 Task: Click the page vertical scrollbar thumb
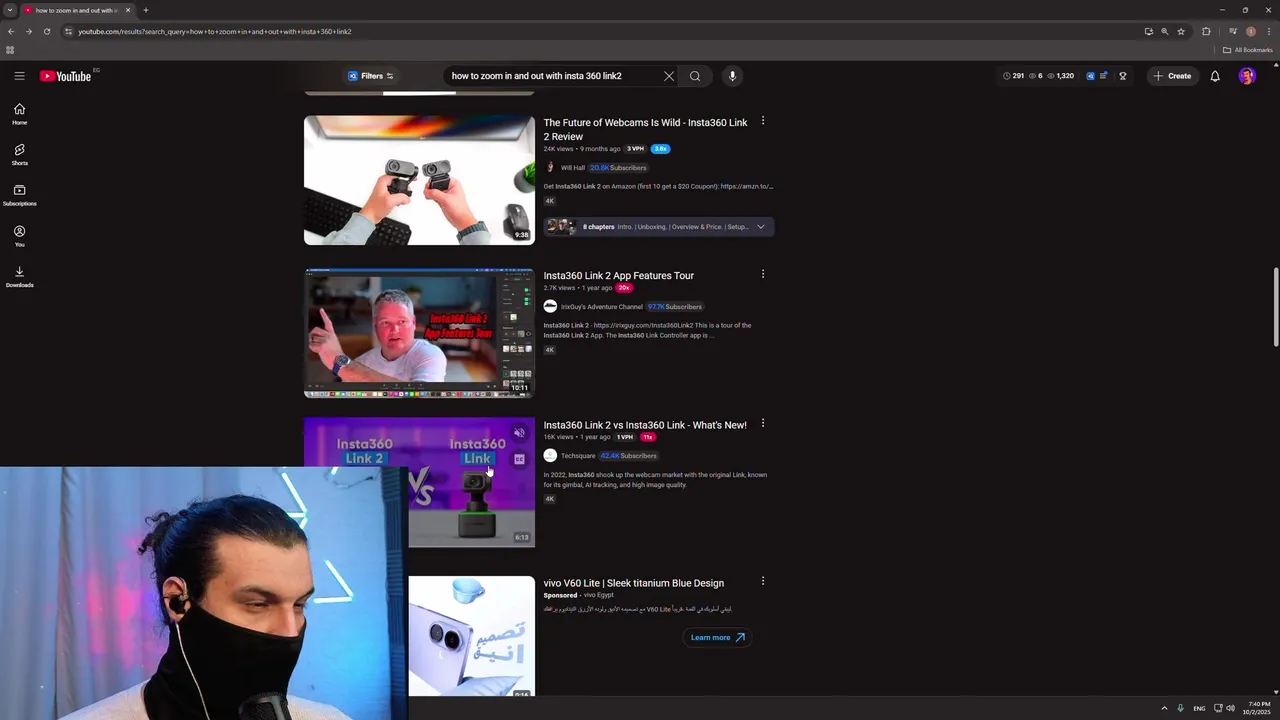1275,308
